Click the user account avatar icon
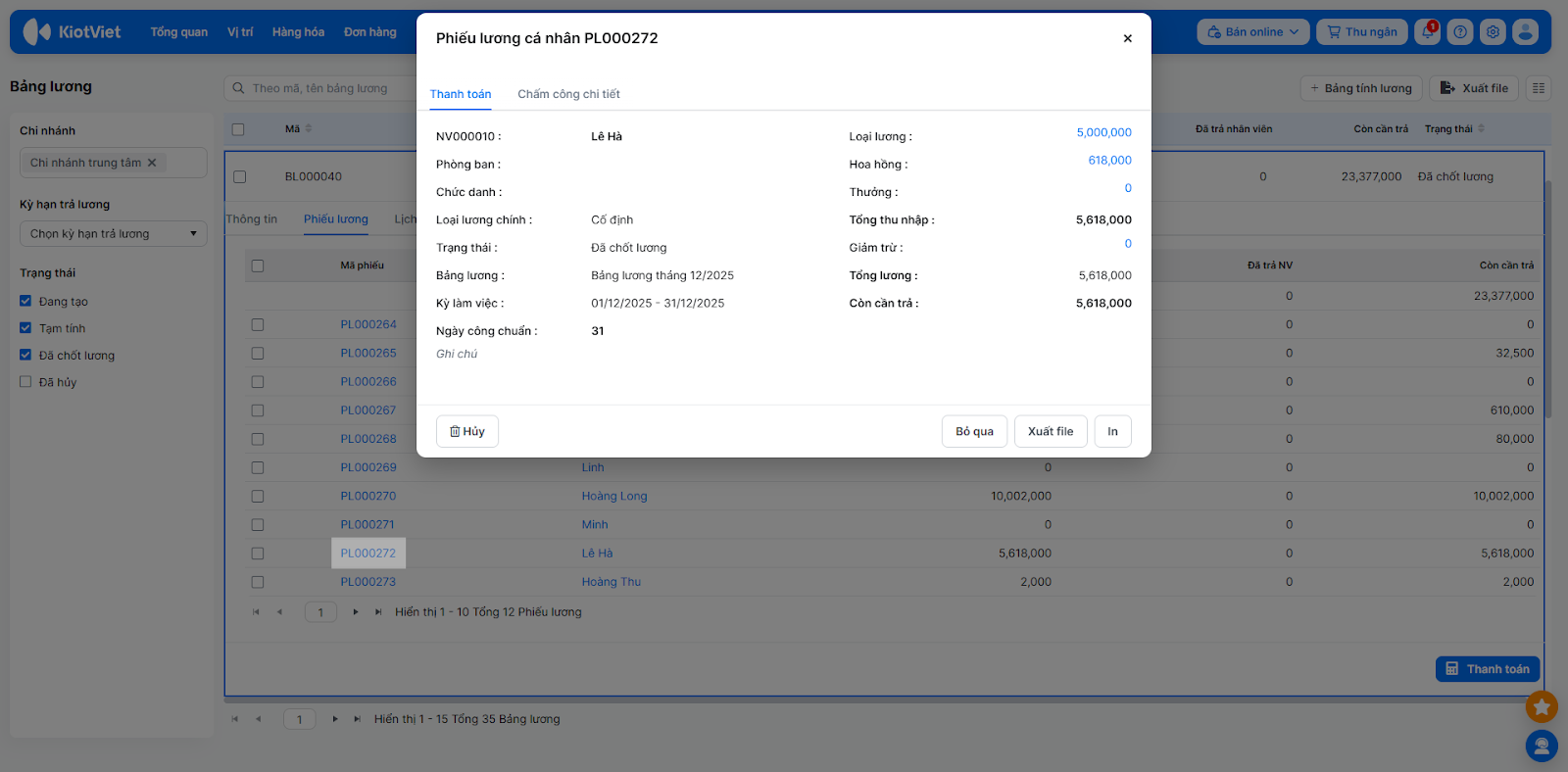 coord(1525,32)
